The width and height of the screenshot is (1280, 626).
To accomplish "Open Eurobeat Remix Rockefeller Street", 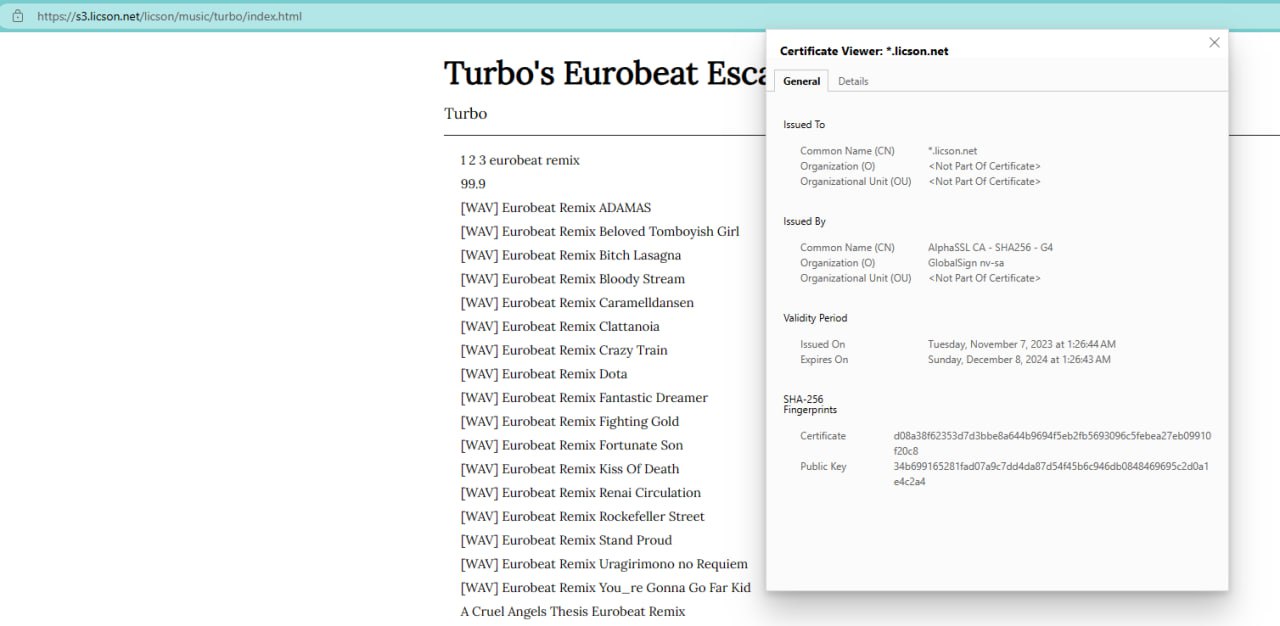I will tap(582, 517).
